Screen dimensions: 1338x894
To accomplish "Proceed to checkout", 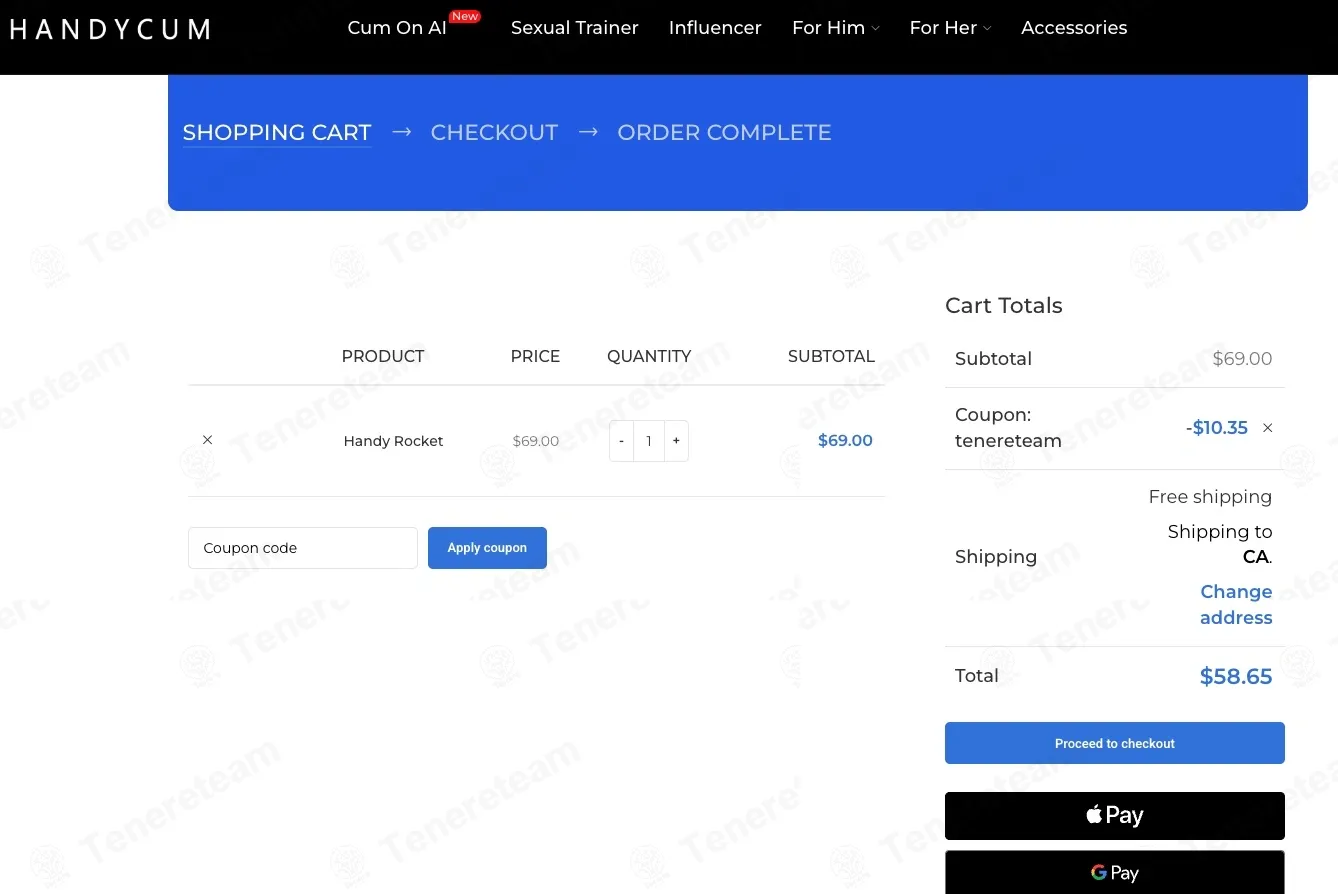I will tap(1115, 743).
